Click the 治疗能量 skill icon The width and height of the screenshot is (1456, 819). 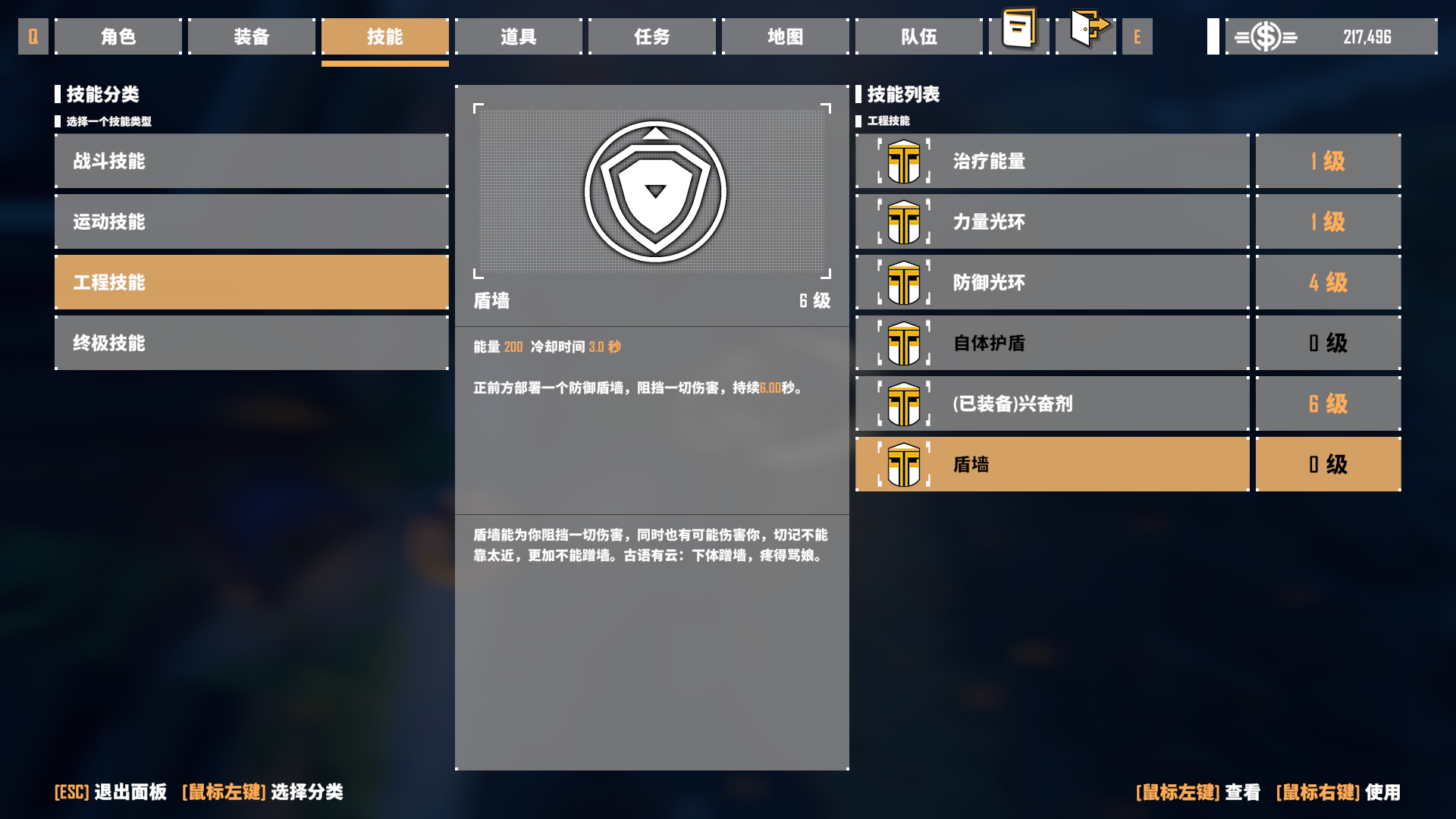[904, 161]
